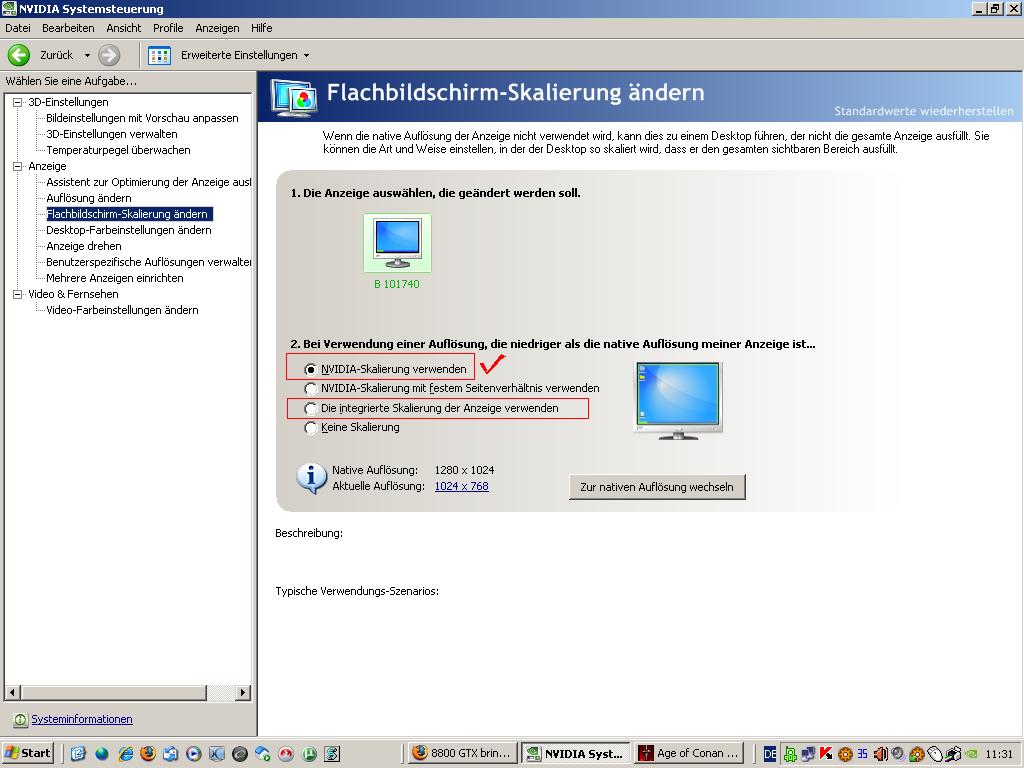Open 3D-Einstellungen verwalten
Image resolution: width=1024 pixels, height=768 pixels.
pyautogui.click(x=112, y=135)
